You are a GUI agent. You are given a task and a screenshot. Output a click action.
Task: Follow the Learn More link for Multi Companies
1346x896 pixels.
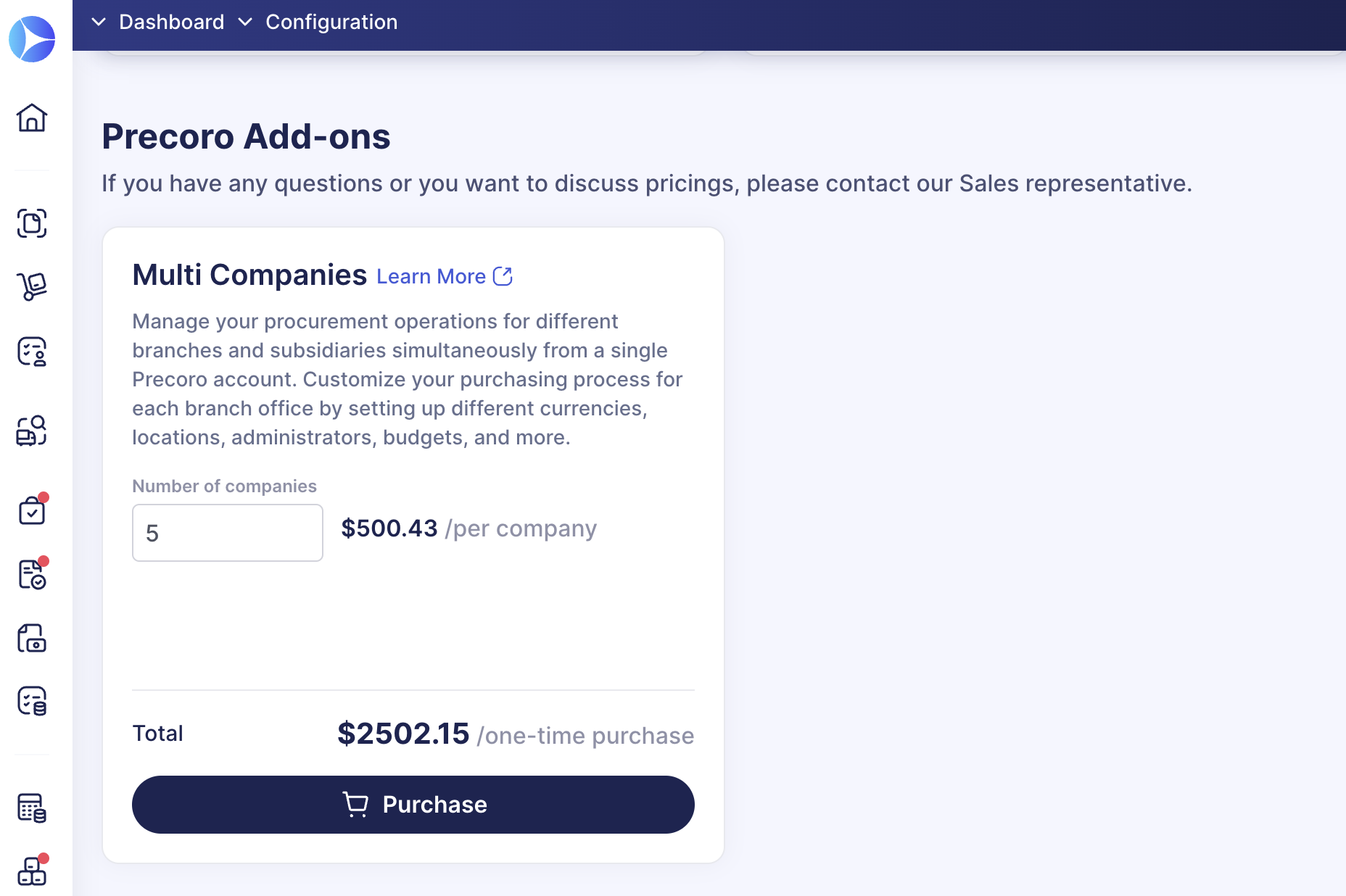pos(431,276)
